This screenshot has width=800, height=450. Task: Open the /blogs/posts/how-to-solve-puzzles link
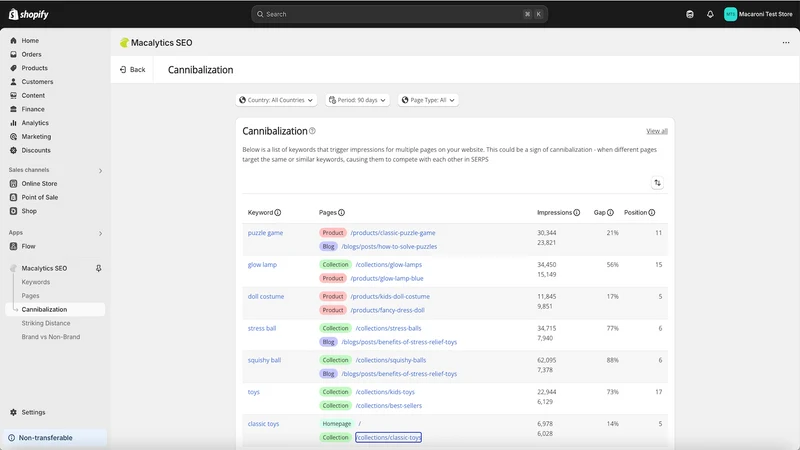389,246
